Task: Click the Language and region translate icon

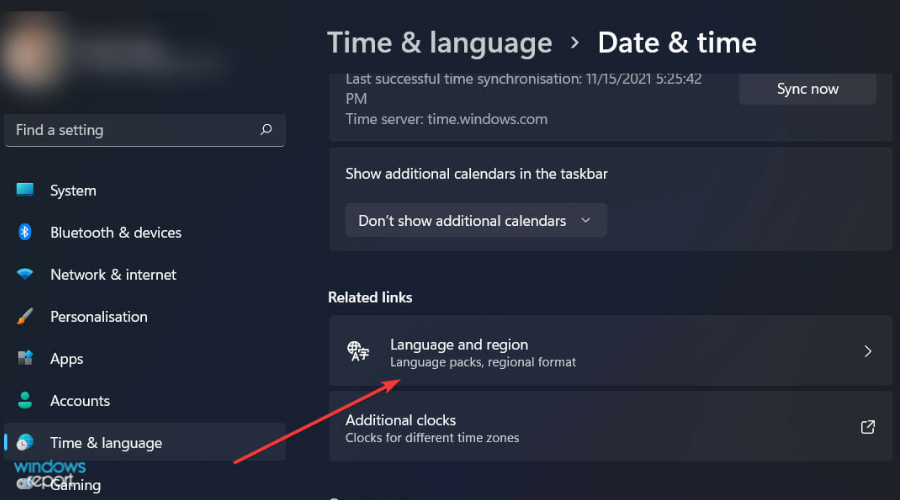Action: coord(358,351)
